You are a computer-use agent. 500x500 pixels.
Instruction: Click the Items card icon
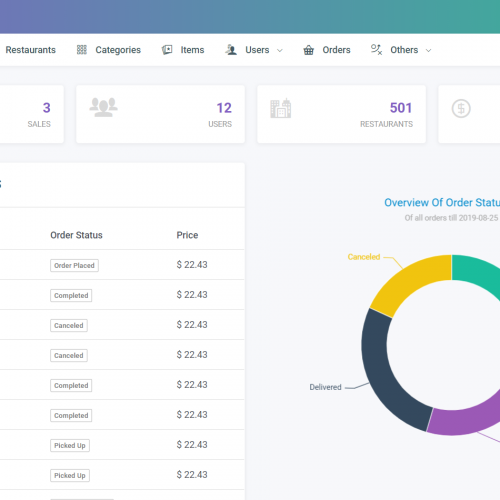click(167, 50)
